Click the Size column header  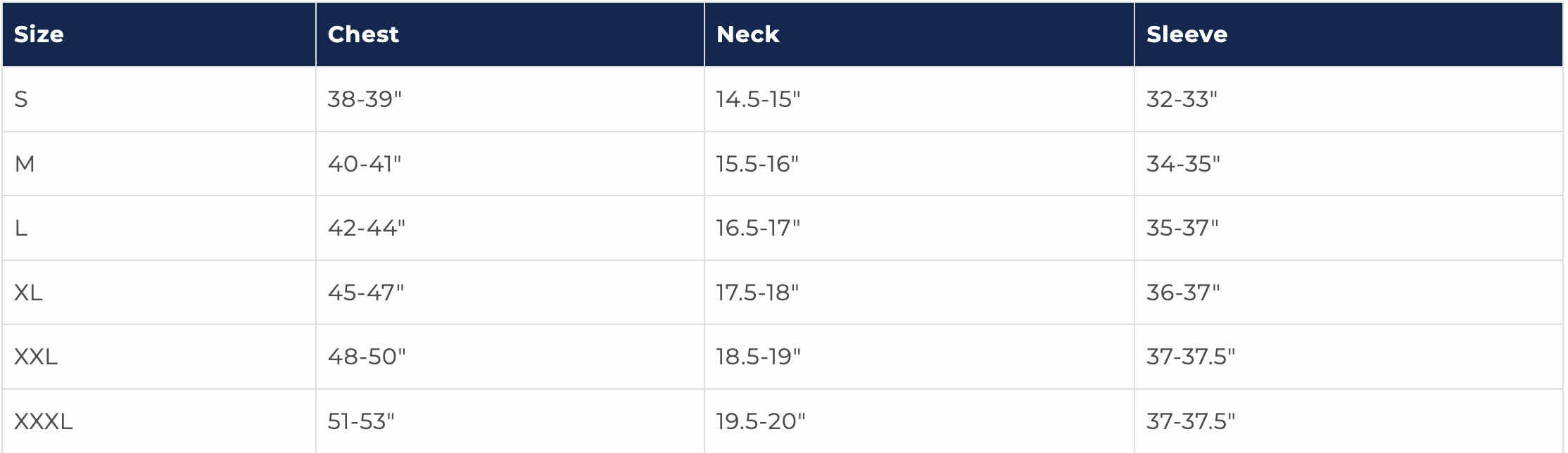pyautogui.click(x=39, y=34)
